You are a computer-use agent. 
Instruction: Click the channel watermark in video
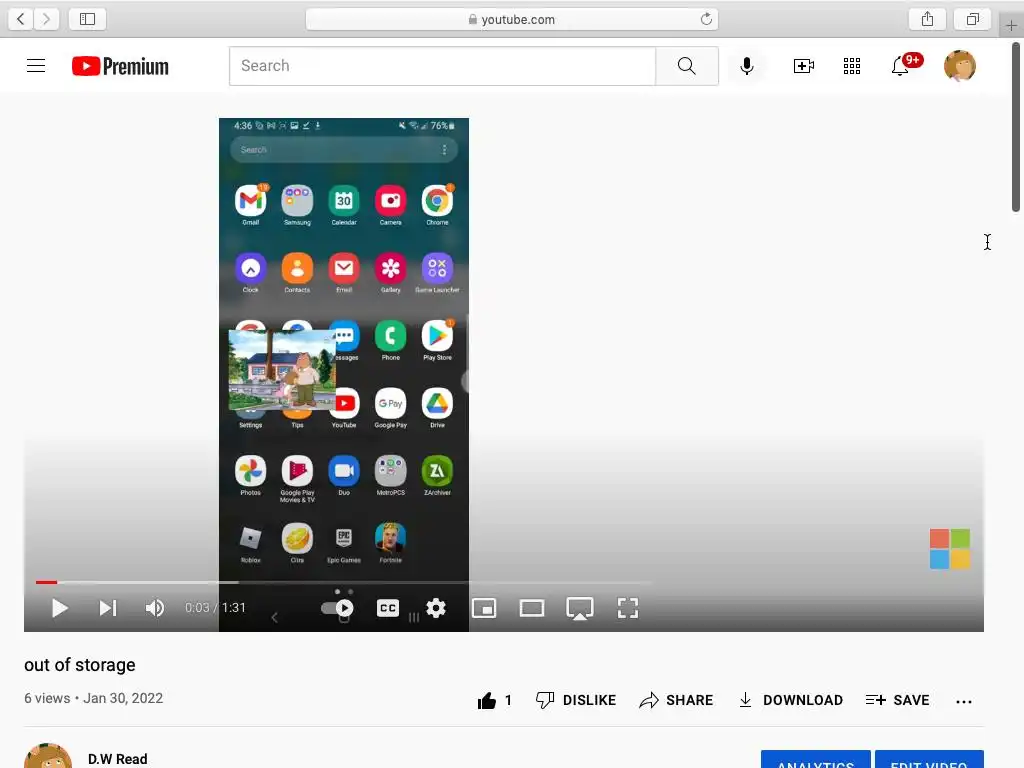(x=950, y=549)
